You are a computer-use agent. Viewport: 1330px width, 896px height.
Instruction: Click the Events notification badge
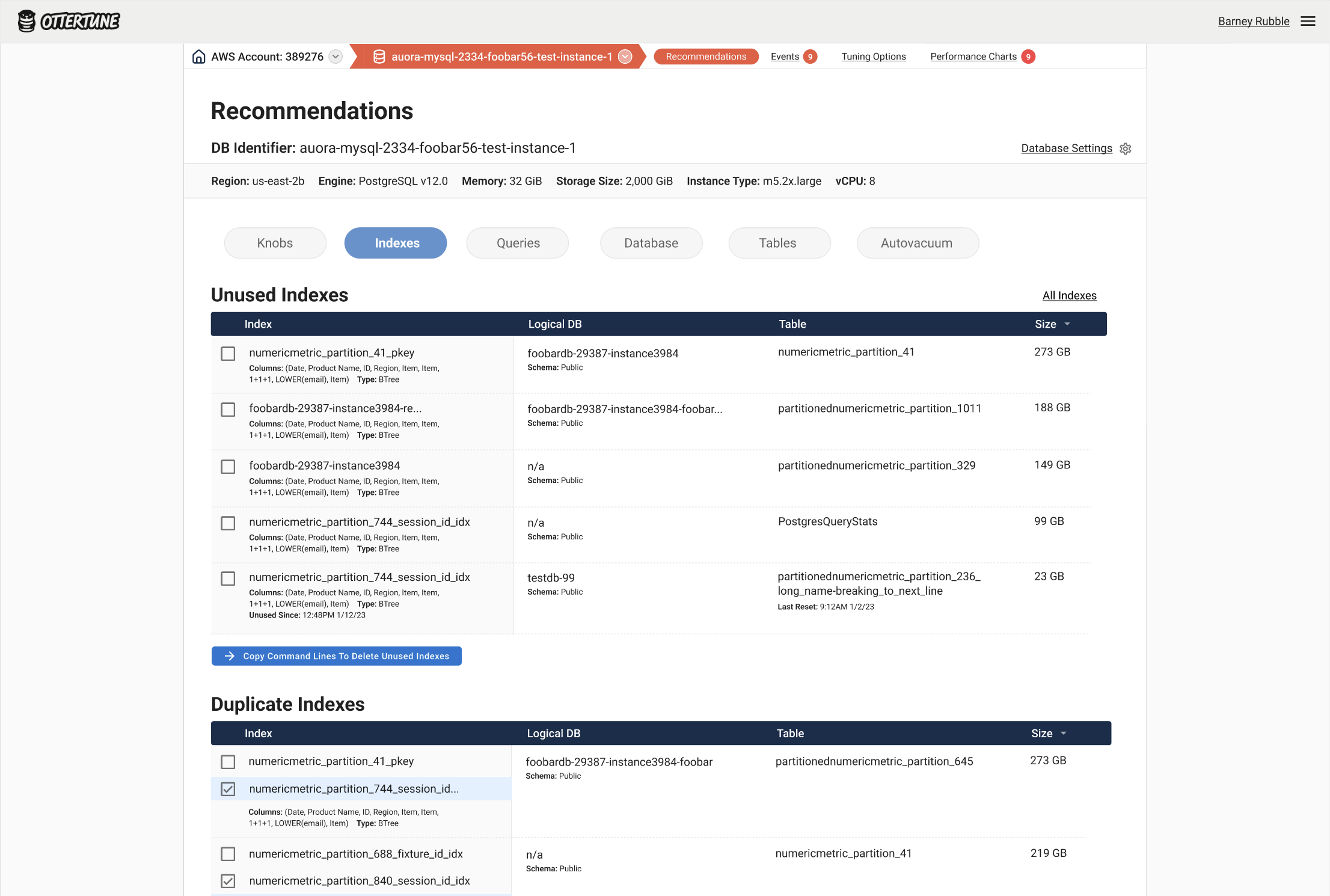point(810,57)
